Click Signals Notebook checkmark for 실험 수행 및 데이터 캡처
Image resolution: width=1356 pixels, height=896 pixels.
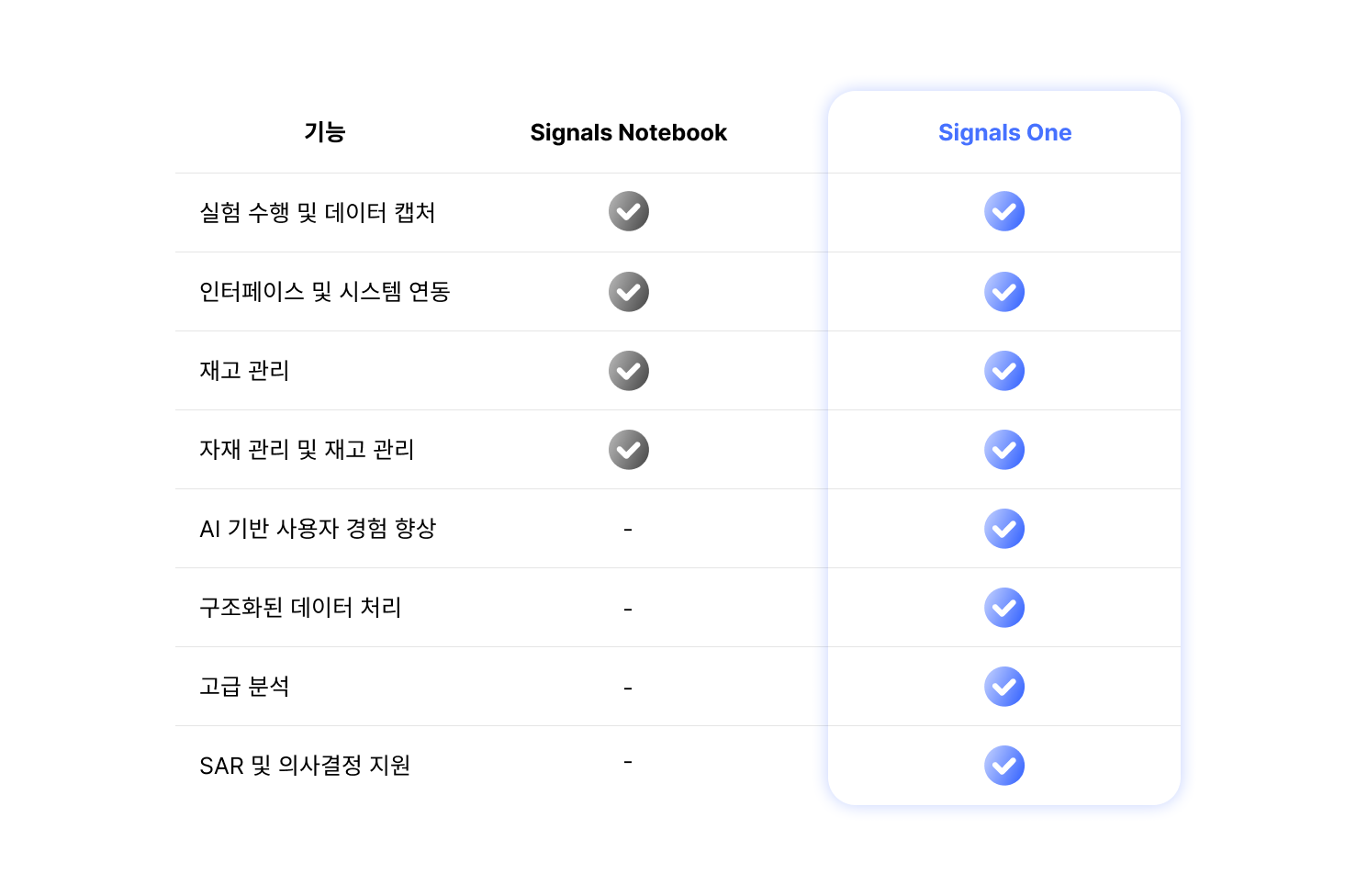pyautogui.click(x=629, y=212)
